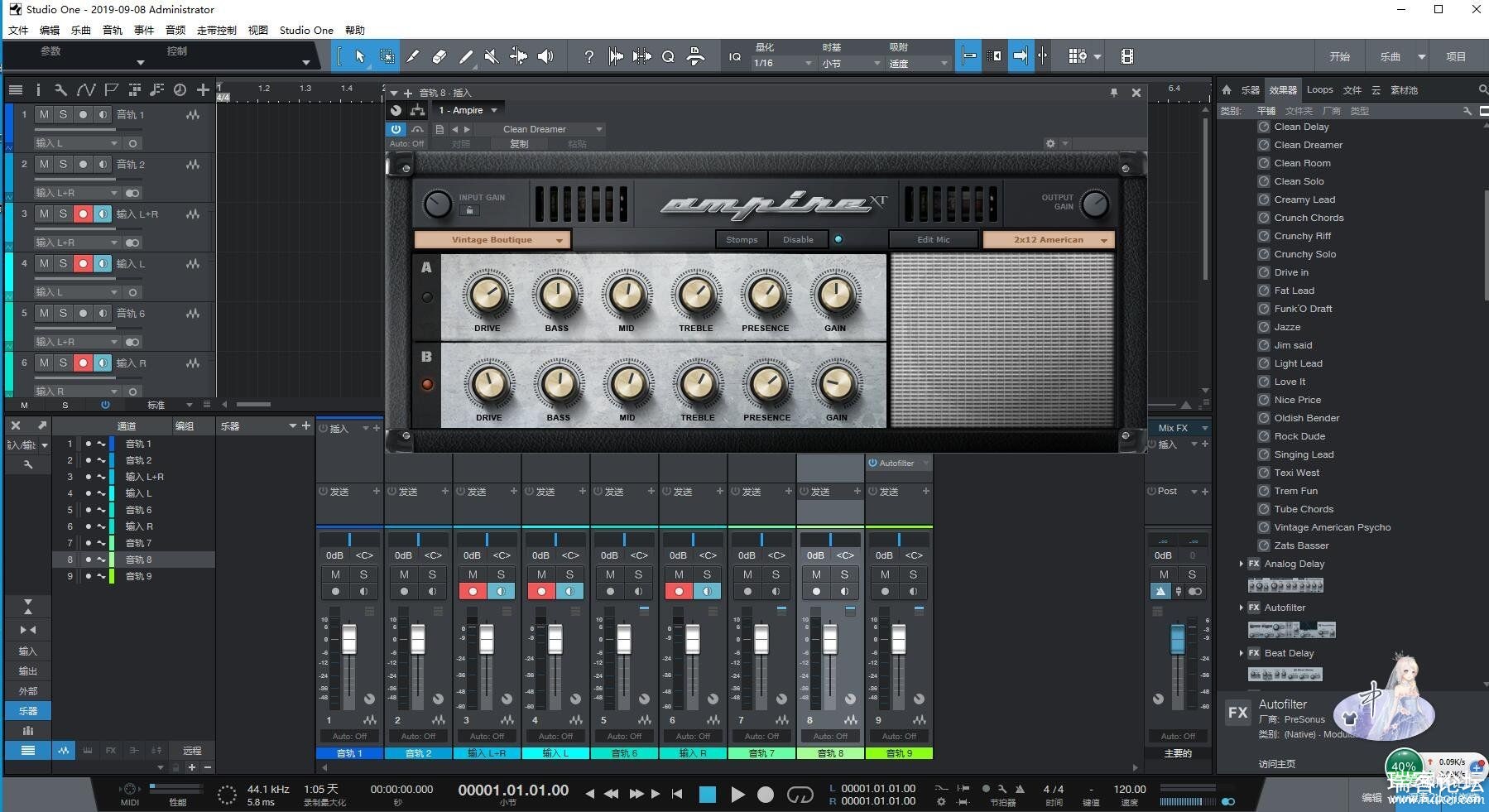
Task: Click the home icon in browser panel
Action: [1227, 89]
